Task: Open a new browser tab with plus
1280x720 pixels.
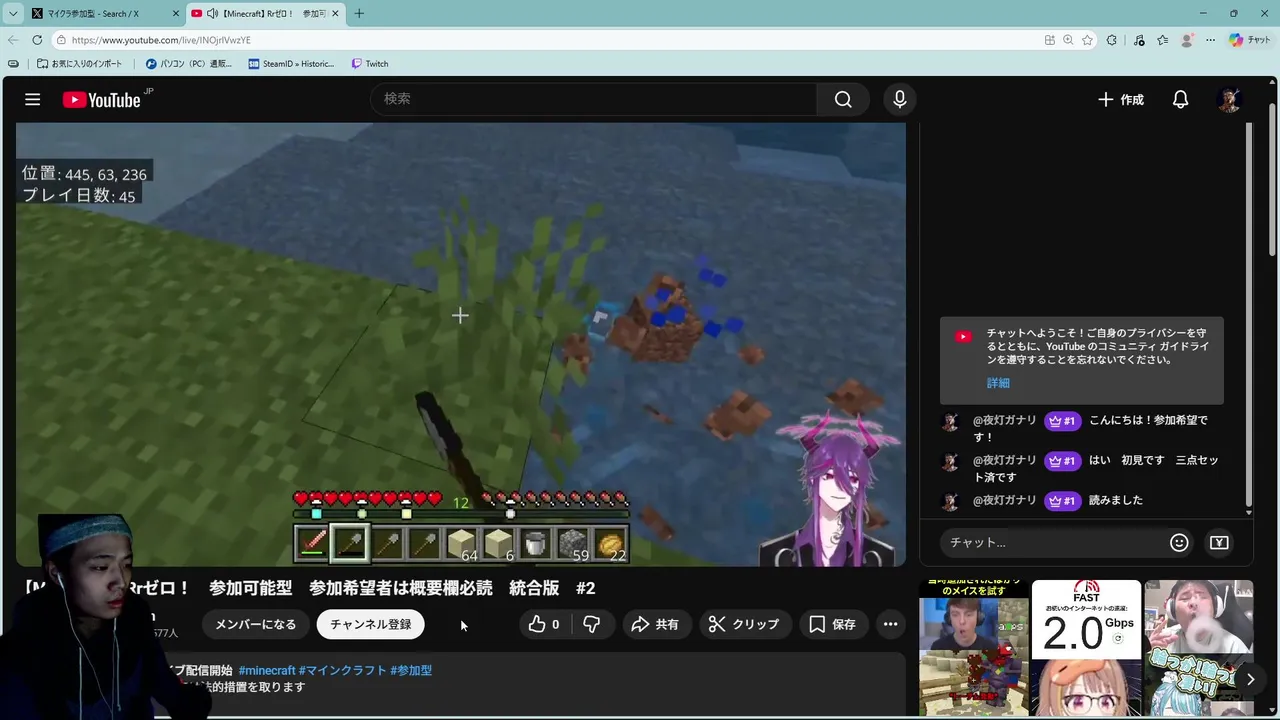Action: (359, 14)
